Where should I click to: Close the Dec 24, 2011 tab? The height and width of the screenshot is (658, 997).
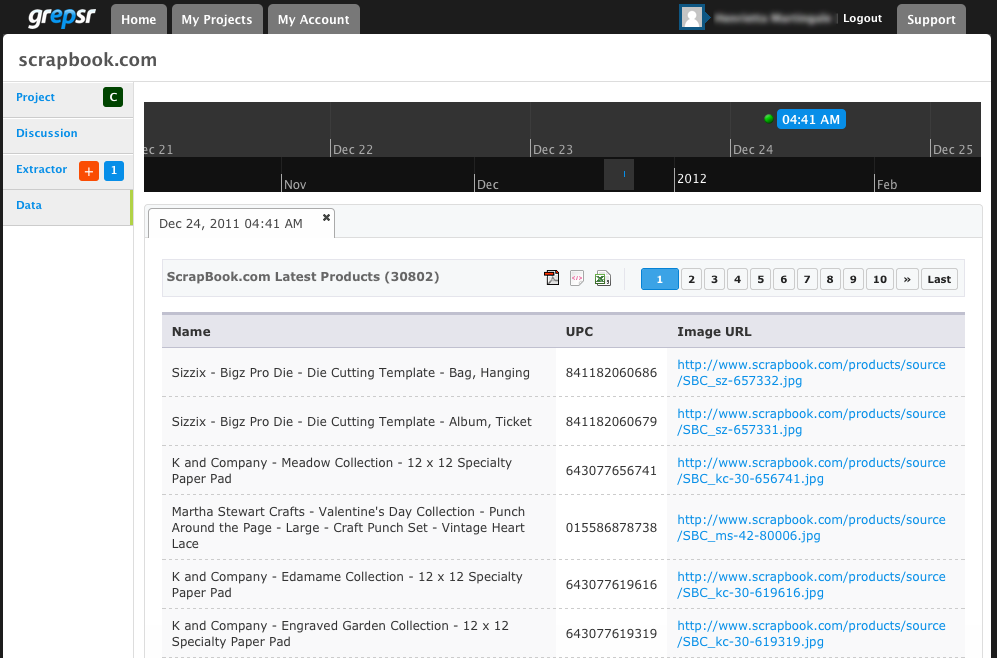(x=326, y=217)
